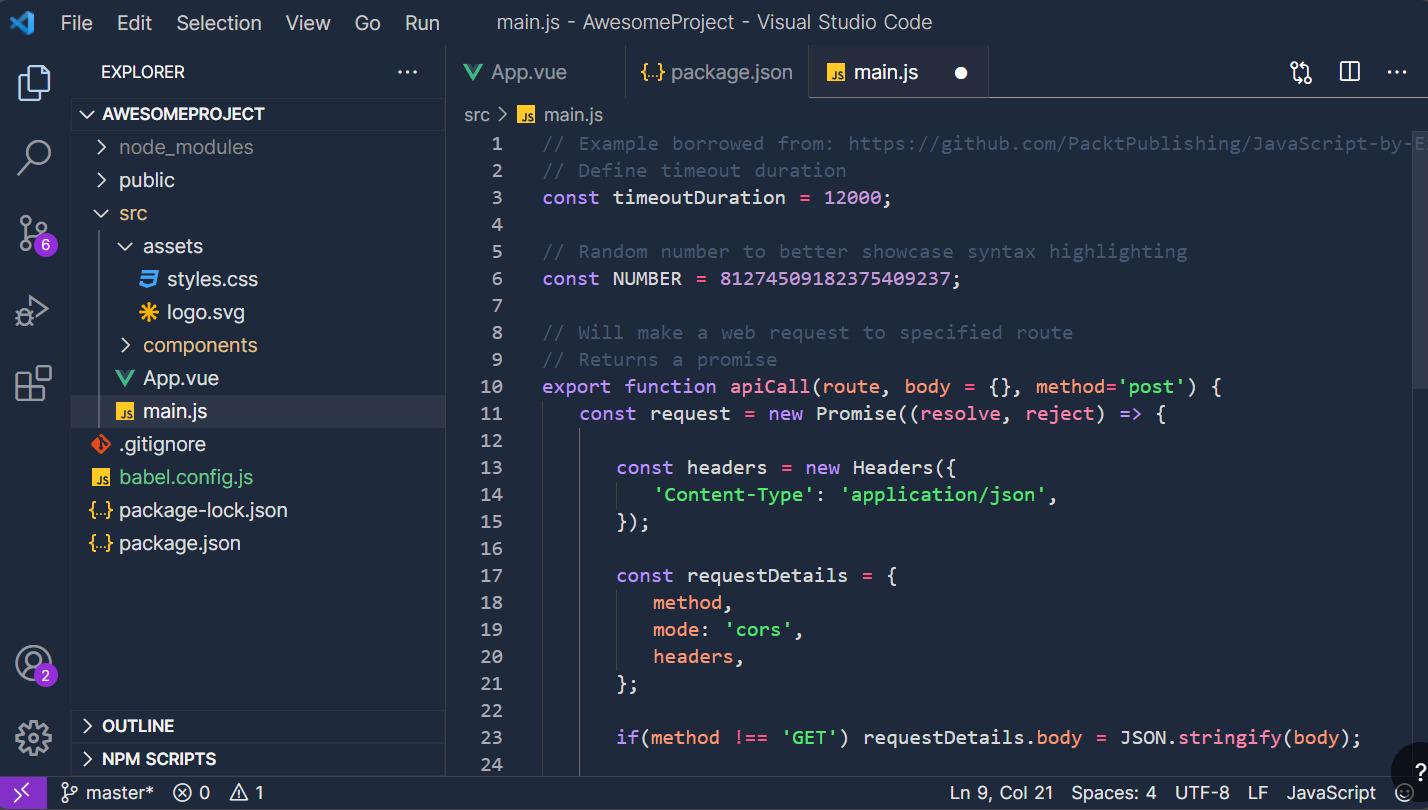The width and height of the screenshot is (1428, 810).
Task: Open styles.css in the explorer
Action: [258, 279]
